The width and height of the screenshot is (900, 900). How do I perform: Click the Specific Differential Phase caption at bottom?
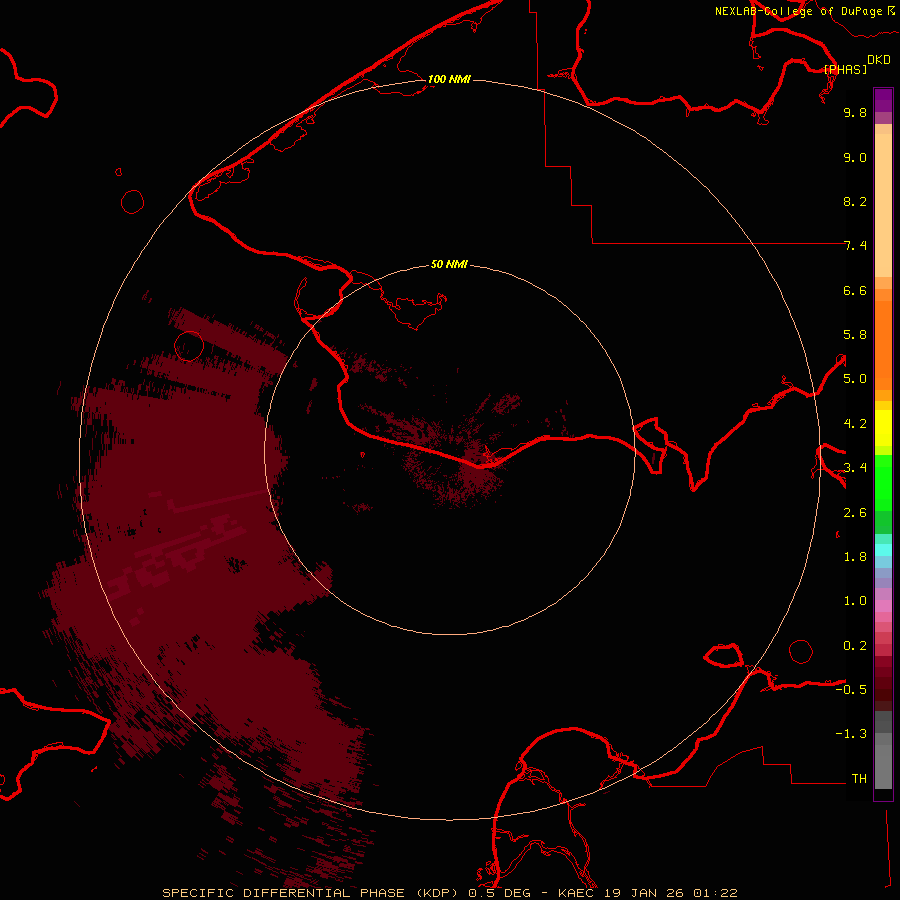tap(450, 893)
